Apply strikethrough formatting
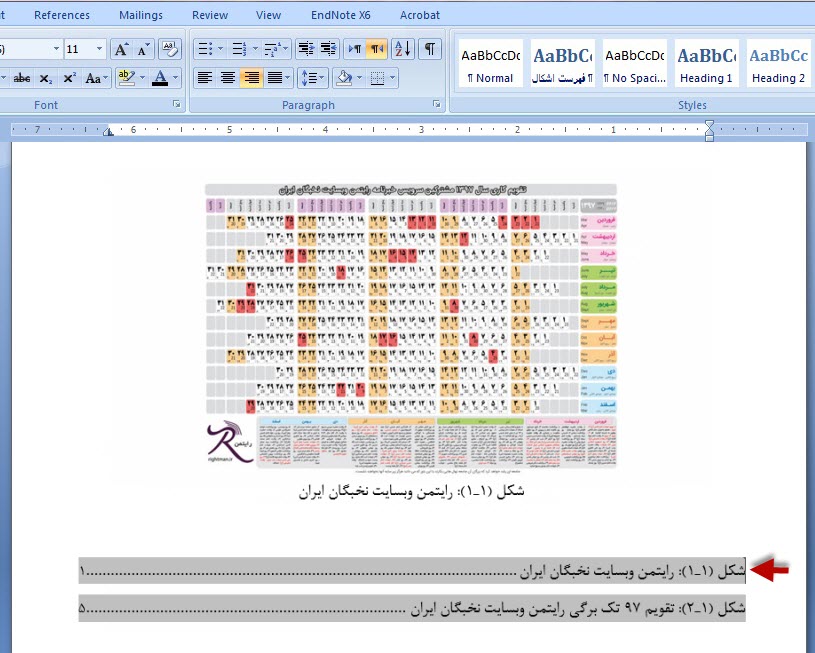Screen dimensions: 815x653 tap(21, 78)
